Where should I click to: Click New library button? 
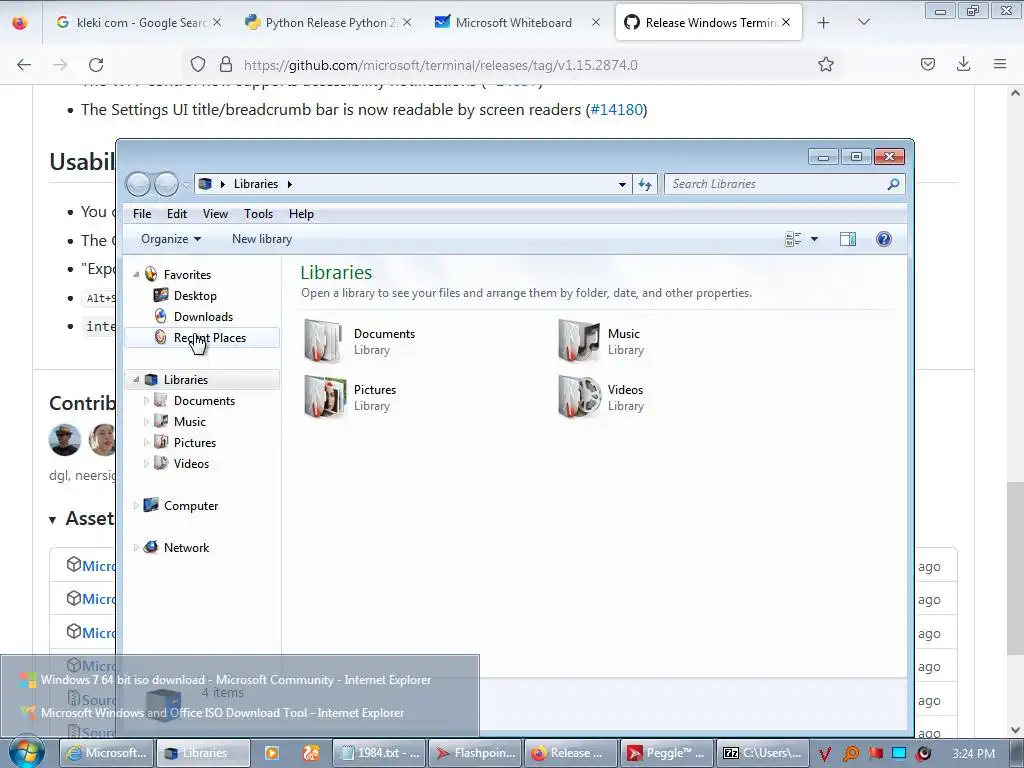click(x=262, y=239)
